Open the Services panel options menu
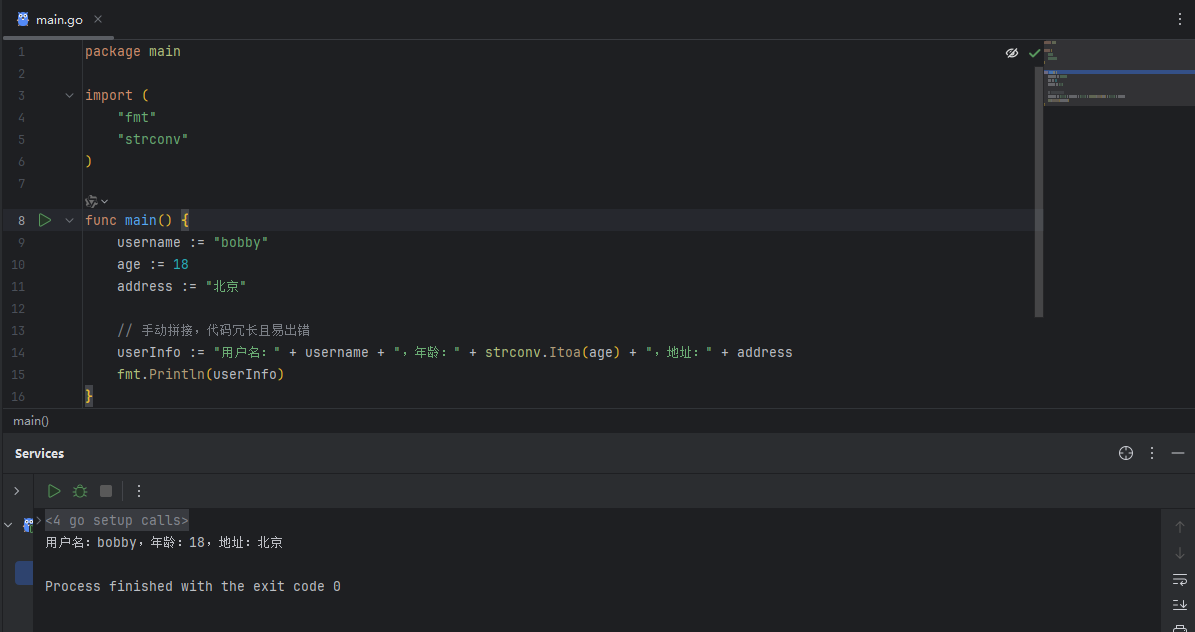Image resolution: width=1195 pixels, height=632 pixels. click(1152, 453)
